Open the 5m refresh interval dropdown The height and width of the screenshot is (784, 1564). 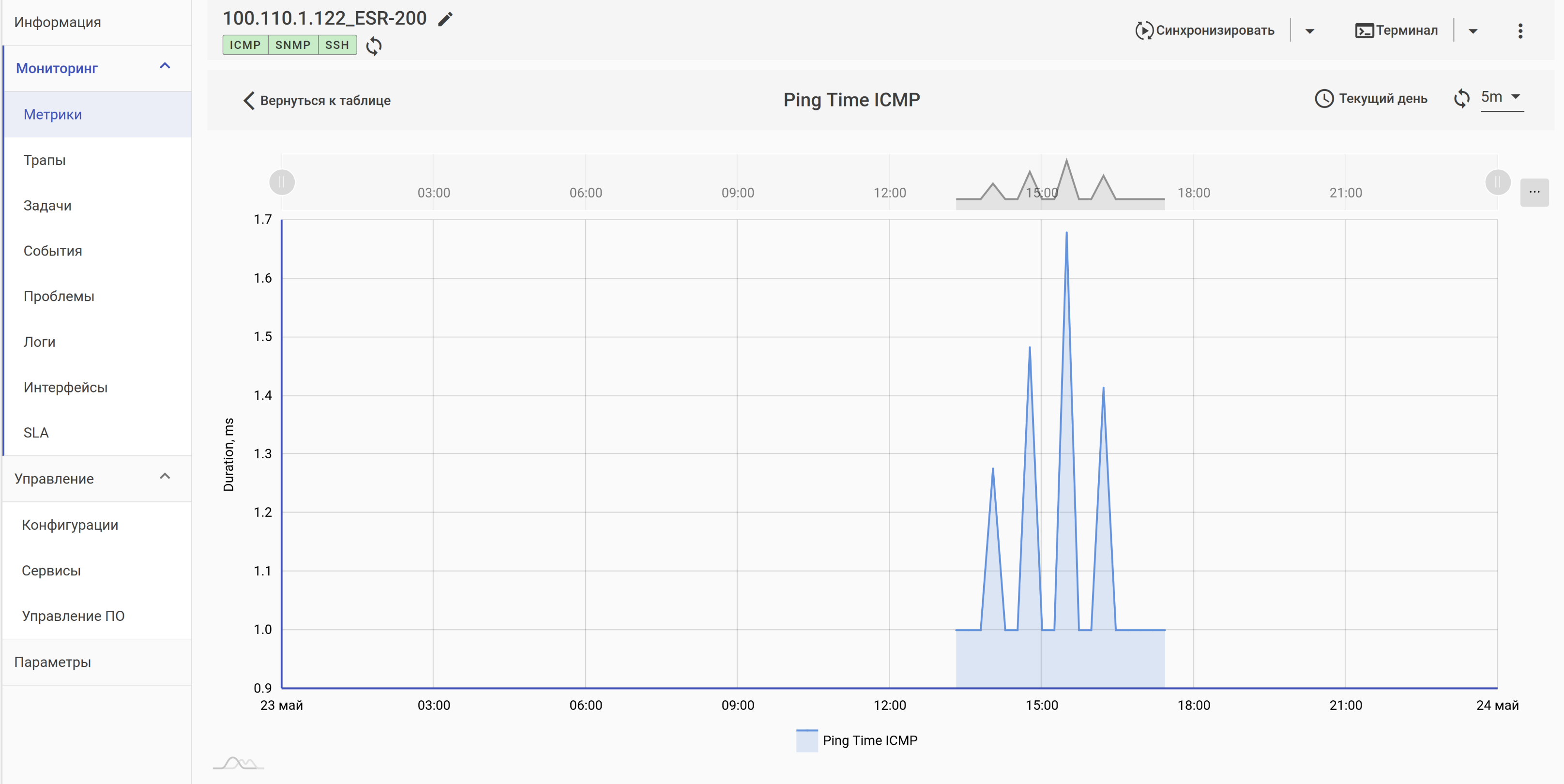coord(1502,97)
